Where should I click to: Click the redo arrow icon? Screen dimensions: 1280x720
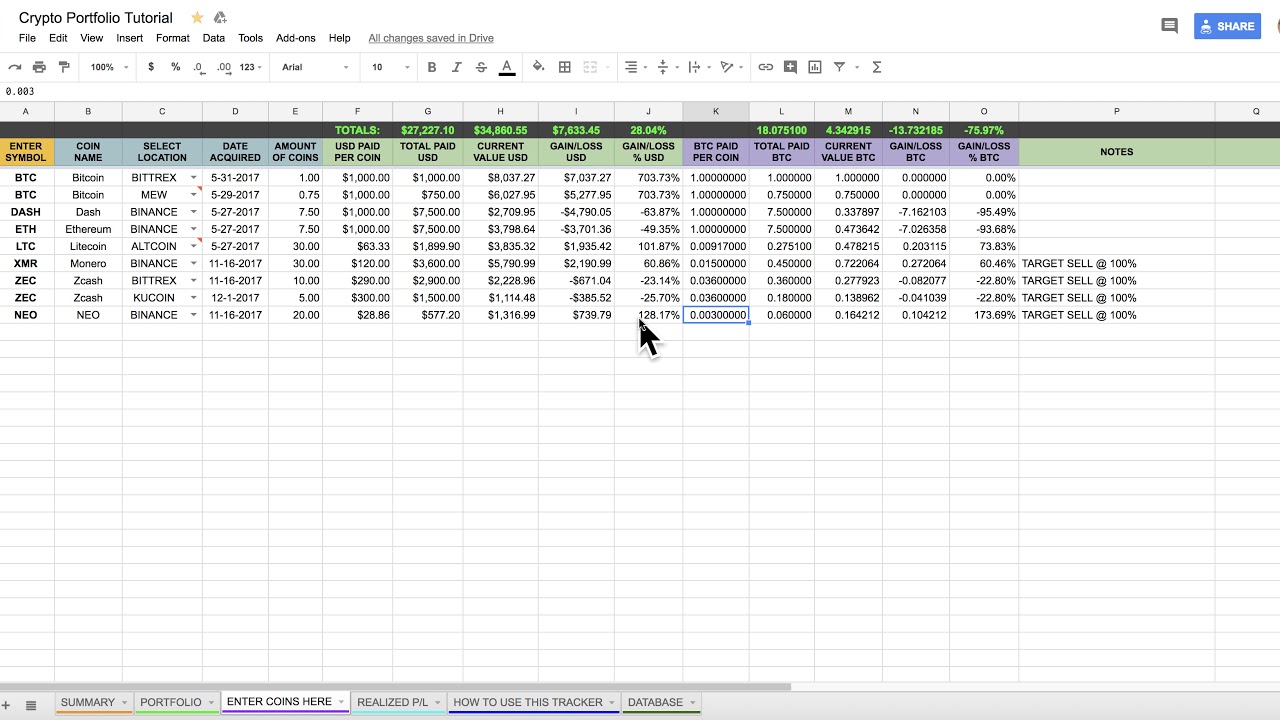tap(15, 67)
